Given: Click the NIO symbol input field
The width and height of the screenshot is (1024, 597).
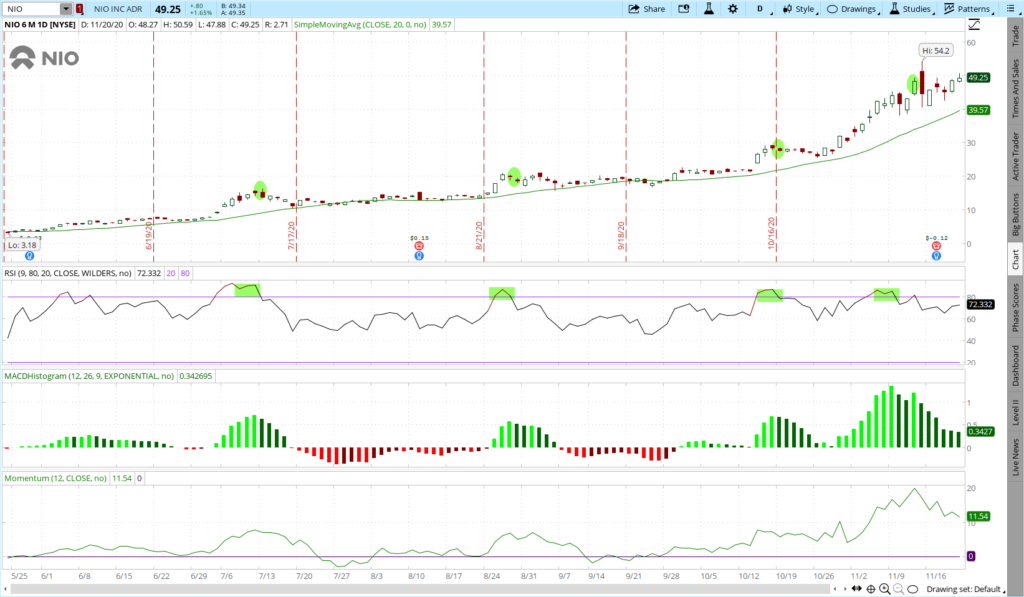Looking at the screenshot, I should point(31,9).
